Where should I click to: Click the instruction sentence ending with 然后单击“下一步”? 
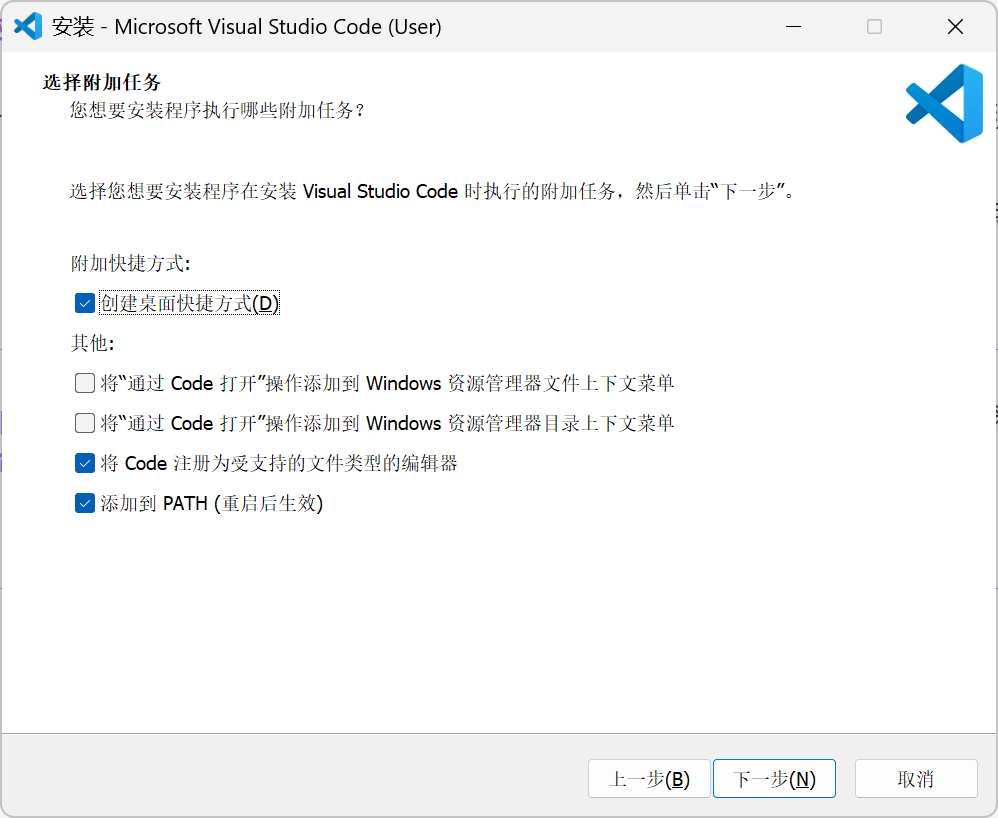point(432,191)
